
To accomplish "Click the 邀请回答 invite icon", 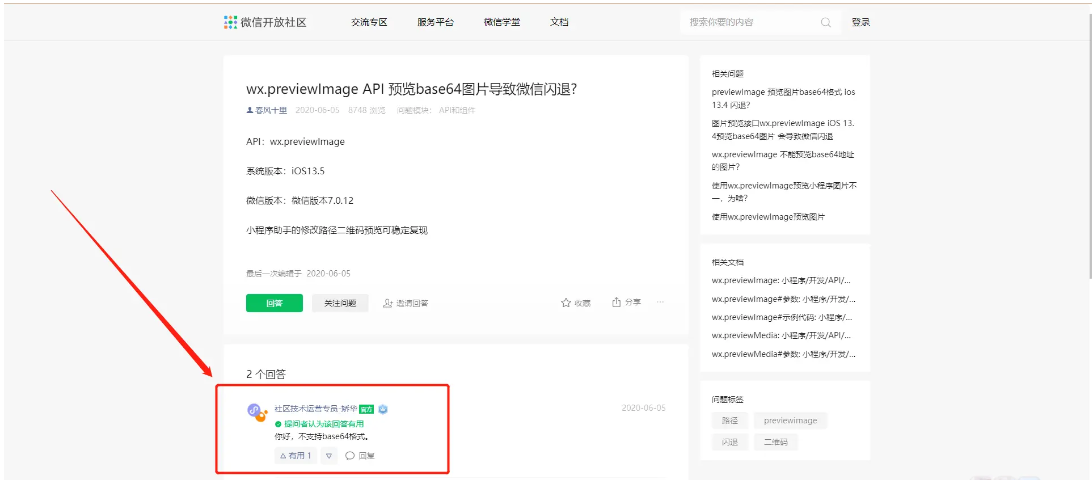I will coord(388,303).
